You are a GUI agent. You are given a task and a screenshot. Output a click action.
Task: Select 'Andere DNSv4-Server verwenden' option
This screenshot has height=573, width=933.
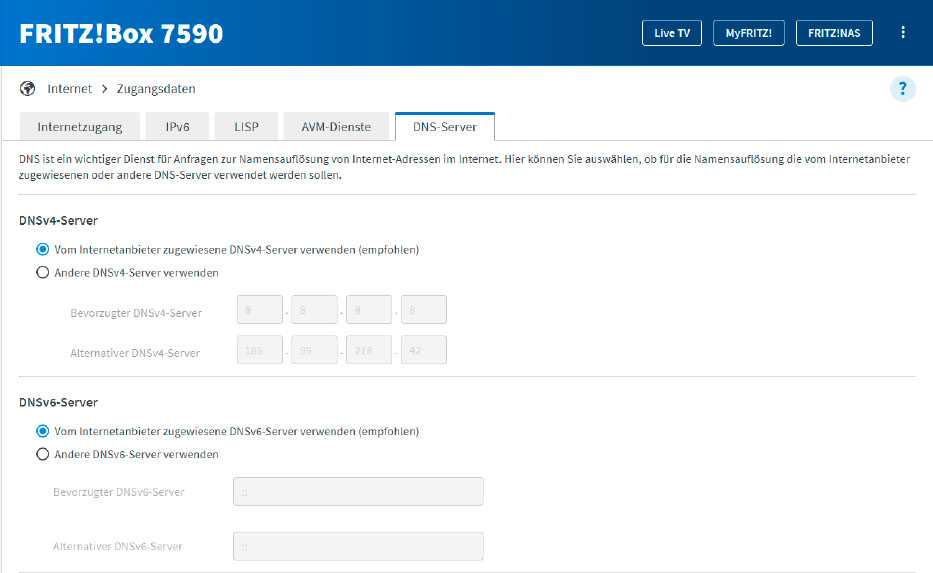tap(43, 273)
